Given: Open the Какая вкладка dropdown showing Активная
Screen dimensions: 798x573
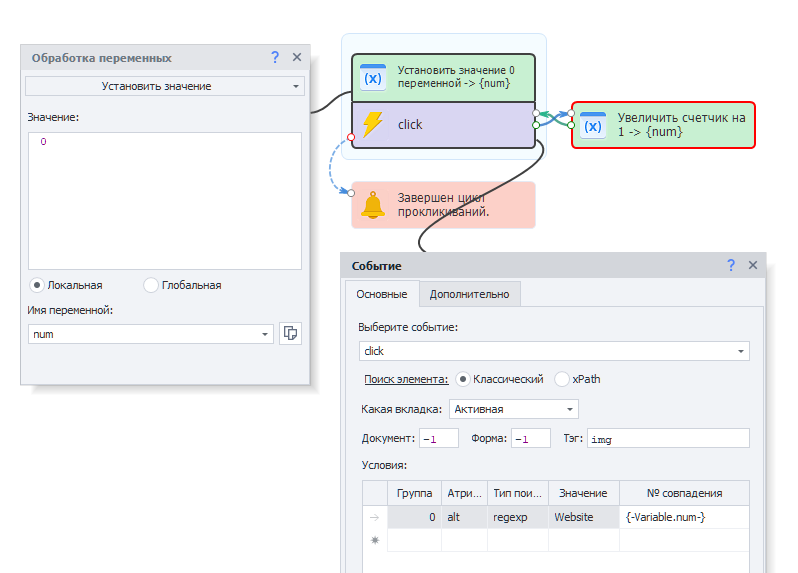Looking at the screenshot, I should click(x=514, y=409).
